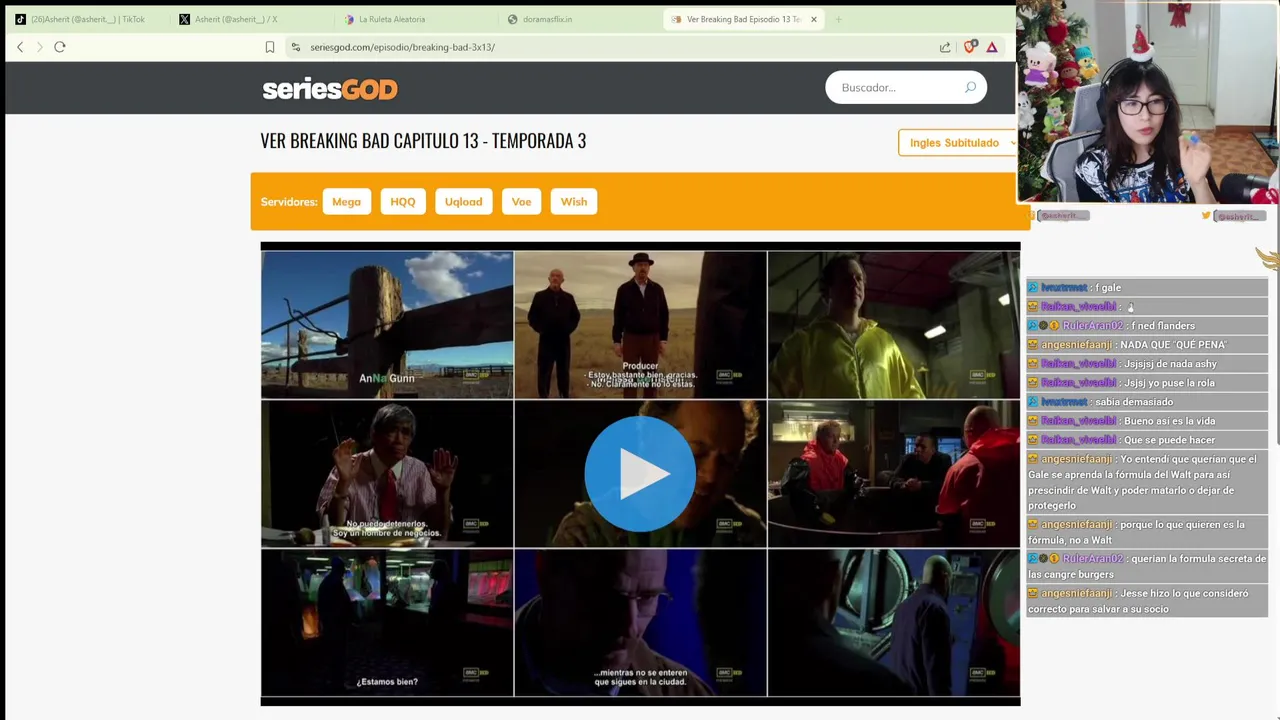Choose the Voe server

click(x=521, y=202)
